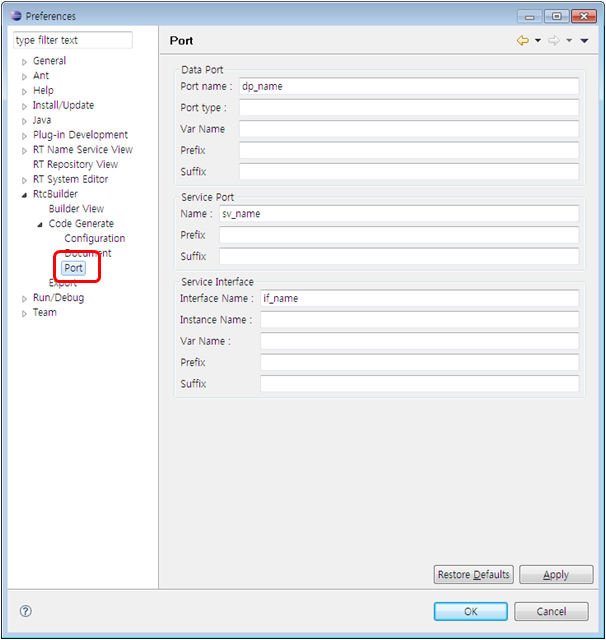Select Plug-in Development category

tap(80, 135)
